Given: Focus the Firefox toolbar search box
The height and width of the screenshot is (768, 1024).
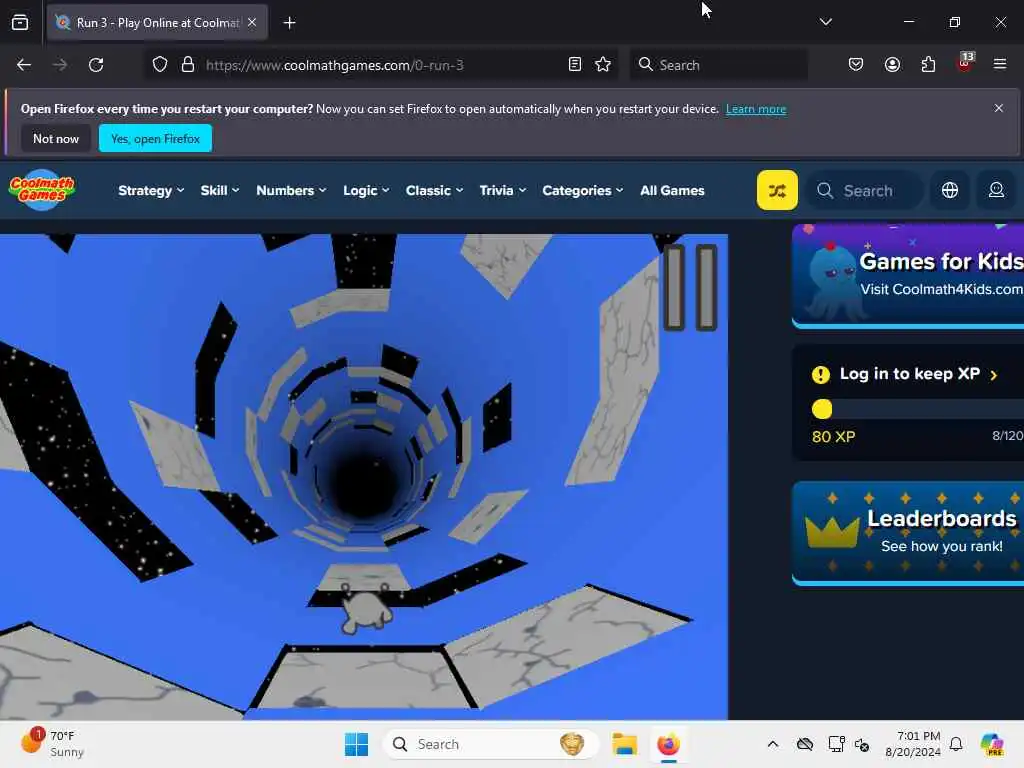Looking at the screenshot, I should [718, 65].
